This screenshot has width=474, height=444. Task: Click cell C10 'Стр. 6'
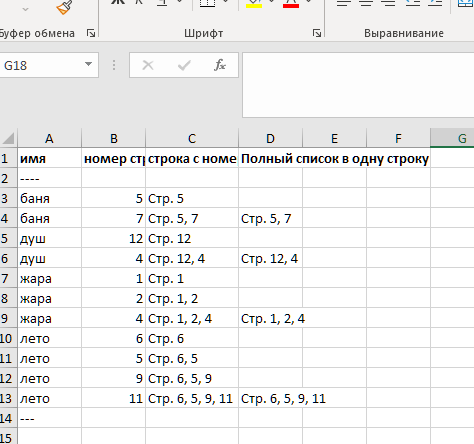(x=192, y=338)
